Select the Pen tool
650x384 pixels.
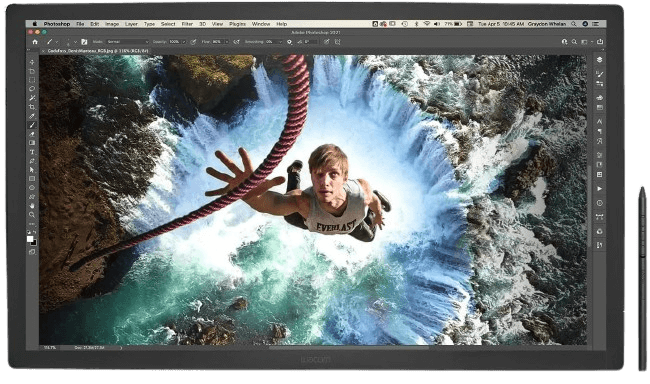pyautogui.click(x=32, y=161)
